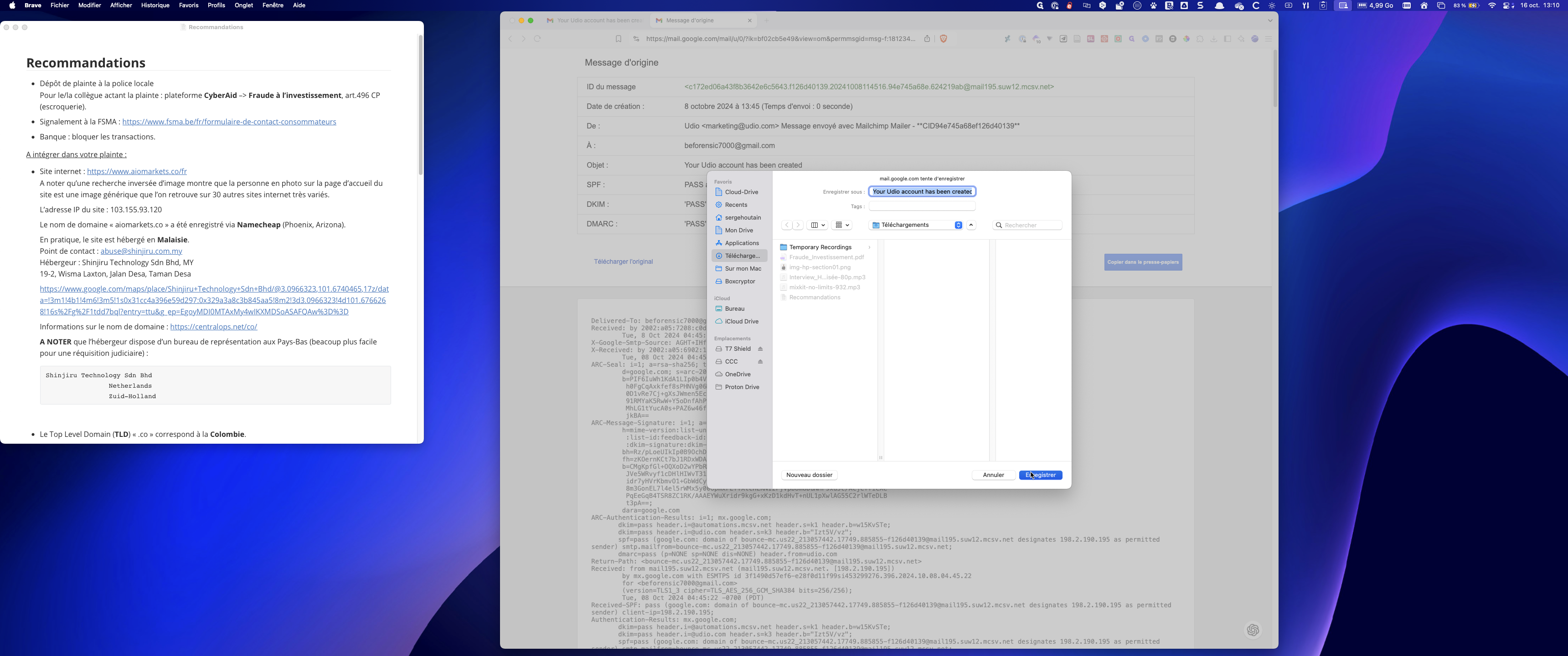Click the Wi-Fi icon in menu bar

1492,5
